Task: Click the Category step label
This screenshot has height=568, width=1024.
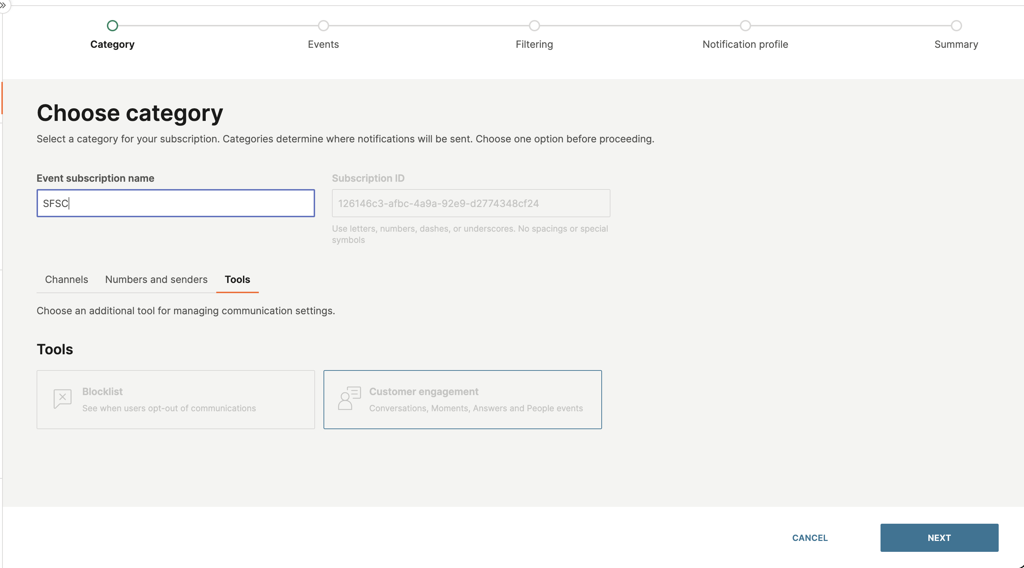Action: pyautogui.click(x=112, y=44)
